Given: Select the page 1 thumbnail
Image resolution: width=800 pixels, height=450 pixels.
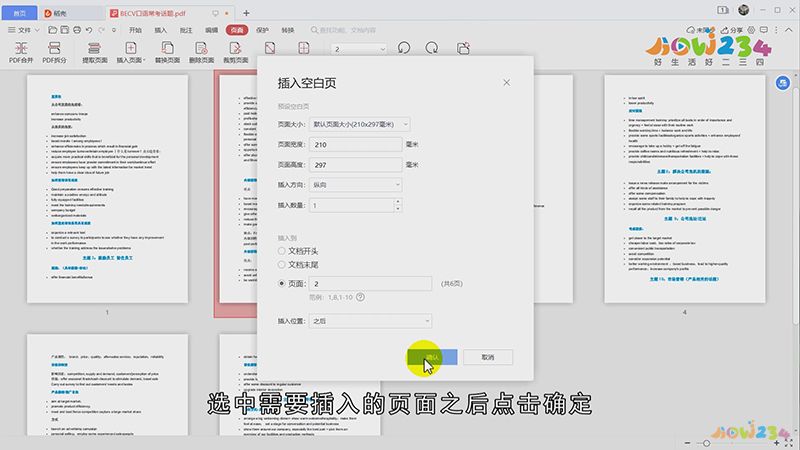Looking at the screenshot, I should click(108, 189).
